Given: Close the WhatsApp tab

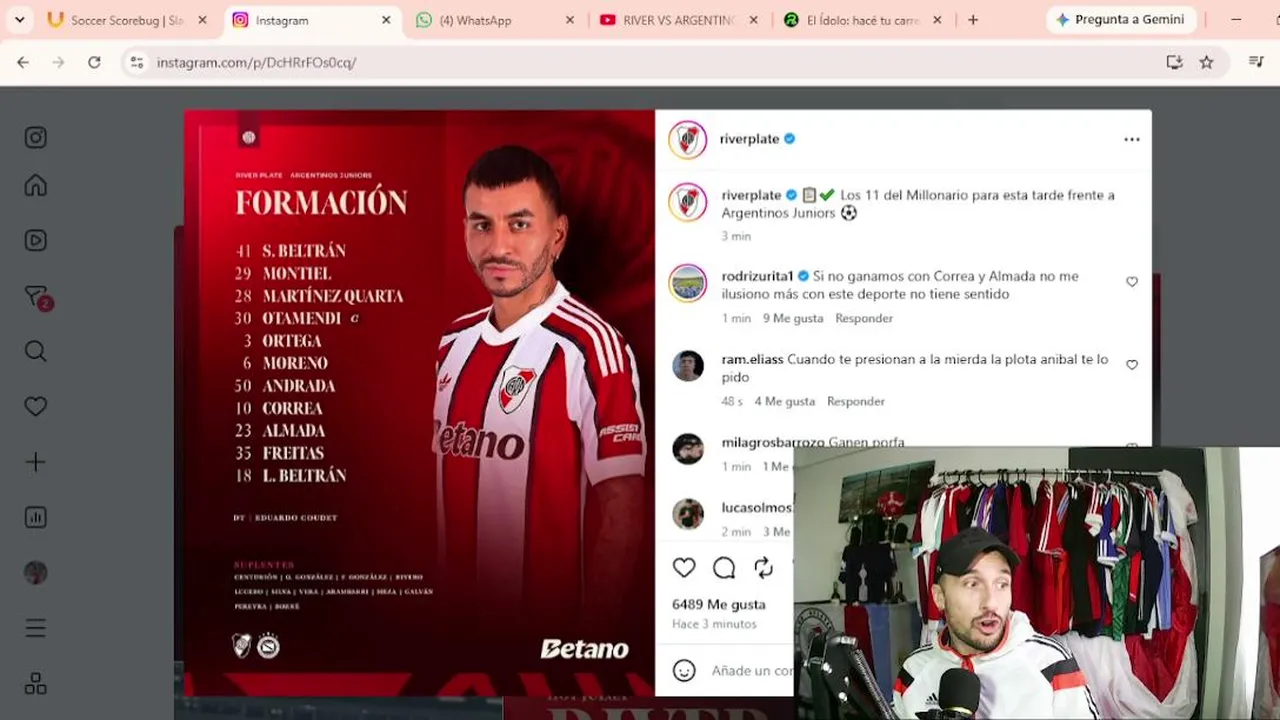Looking at the screenshot, I should [570, 20].
